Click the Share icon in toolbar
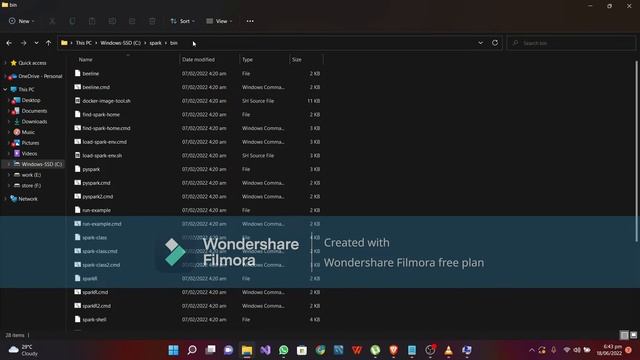 [132, 21]
